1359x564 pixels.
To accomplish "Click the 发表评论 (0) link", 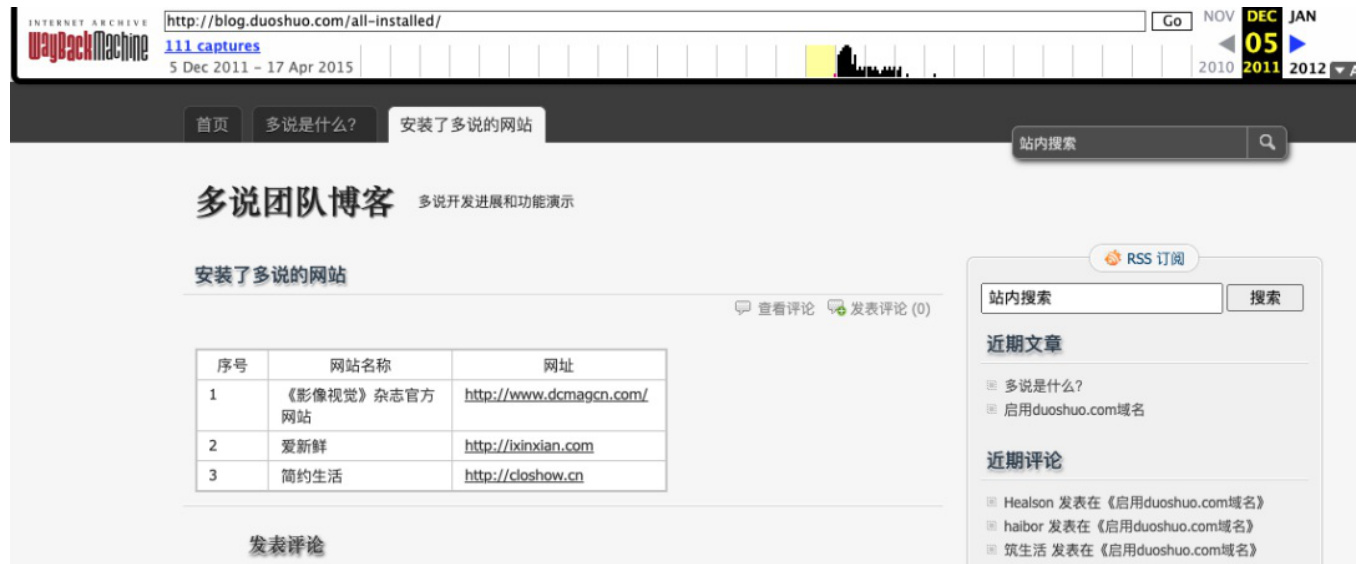I will (x=890, y=309).
